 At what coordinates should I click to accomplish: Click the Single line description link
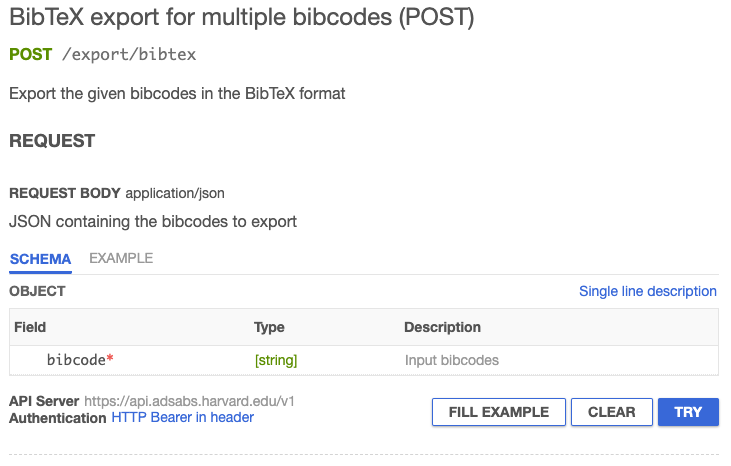647,292
